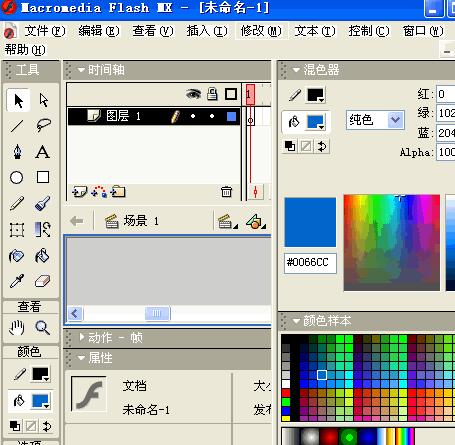The image size is (455, 445).
Task: Click toolbox stroke color swatch
Action: click(41, 374)
